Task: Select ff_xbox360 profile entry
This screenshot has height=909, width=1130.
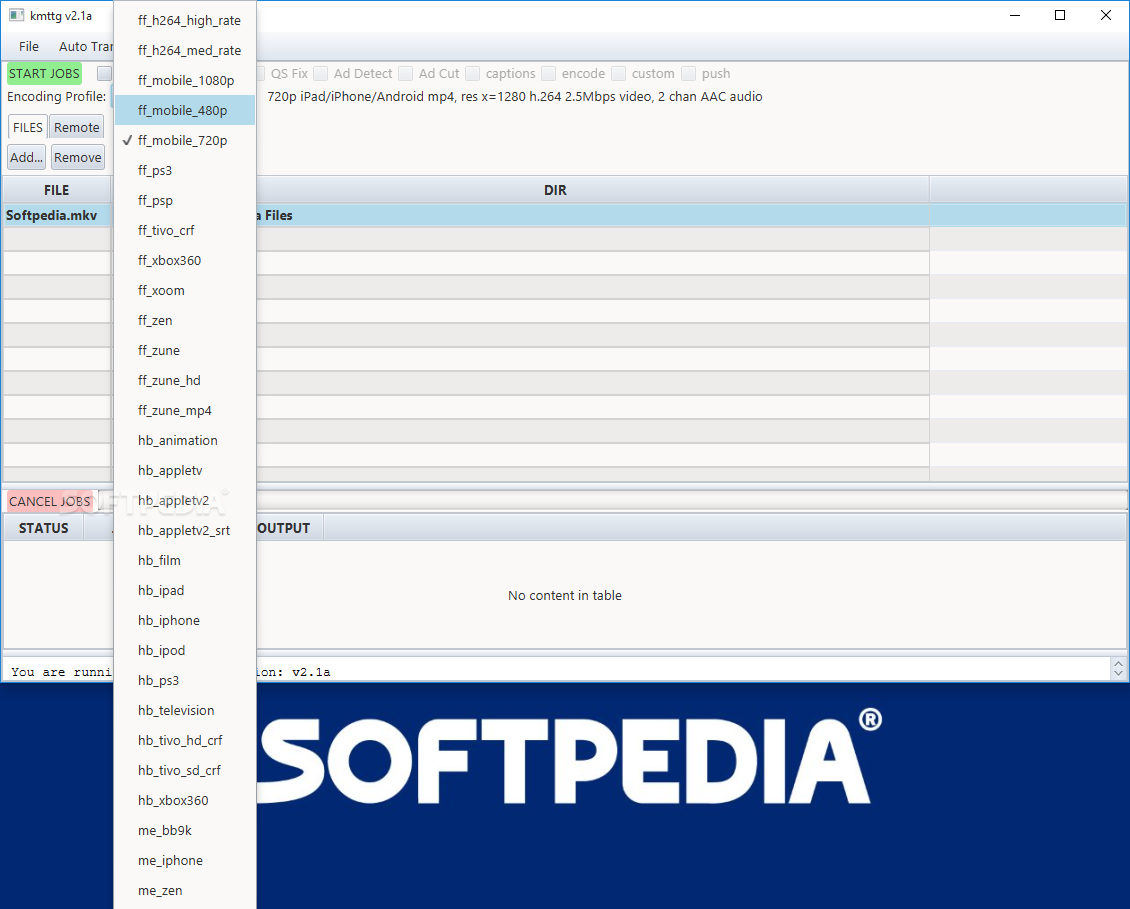Action: click(x=185, y=260)
